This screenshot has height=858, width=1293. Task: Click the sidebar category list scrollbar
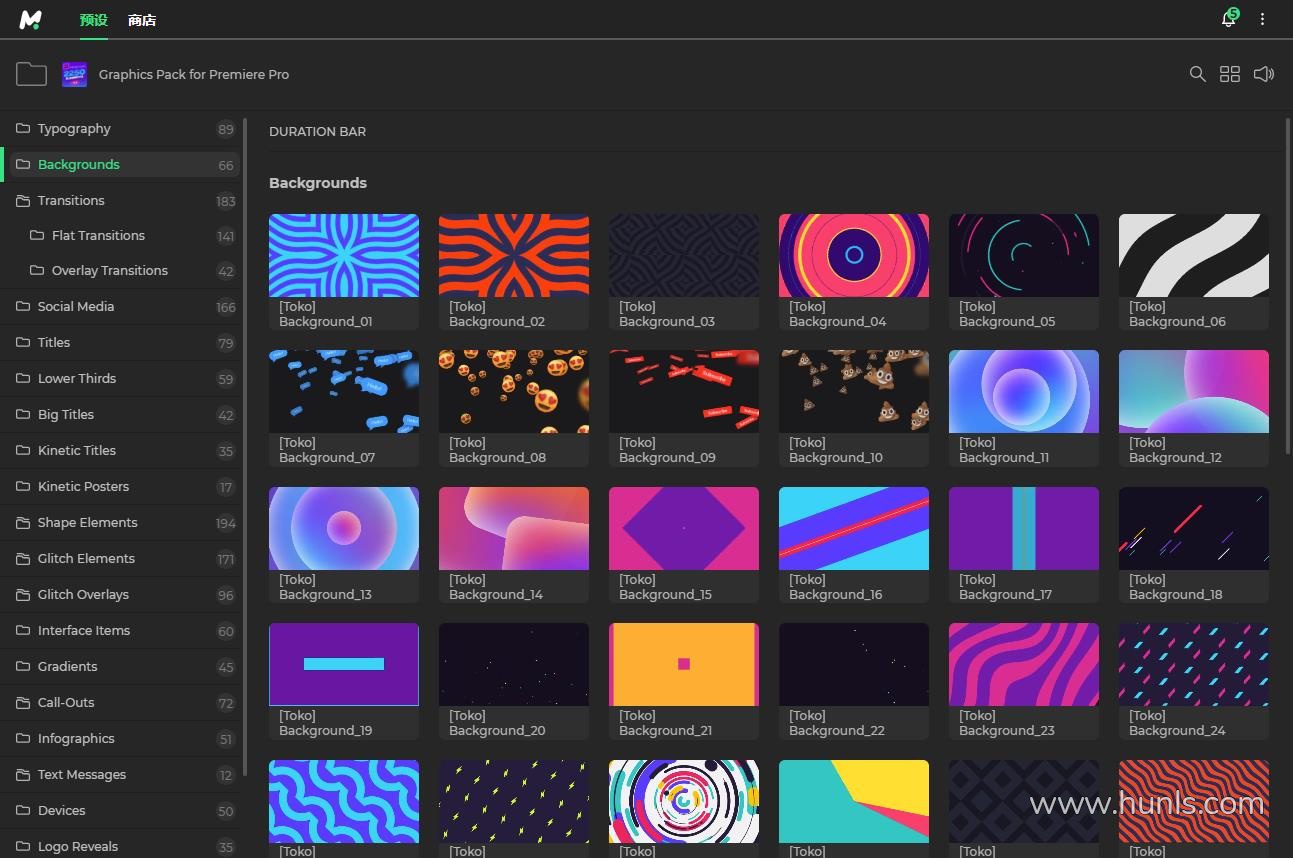[244, 450]
